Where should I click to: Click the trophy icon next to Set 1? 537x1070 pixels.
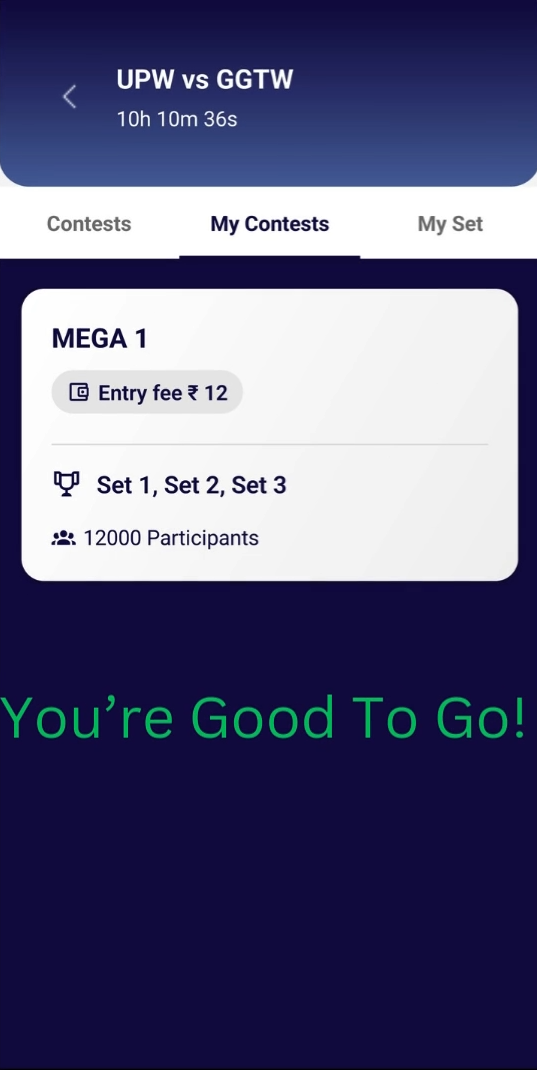[x=66, y=485]
